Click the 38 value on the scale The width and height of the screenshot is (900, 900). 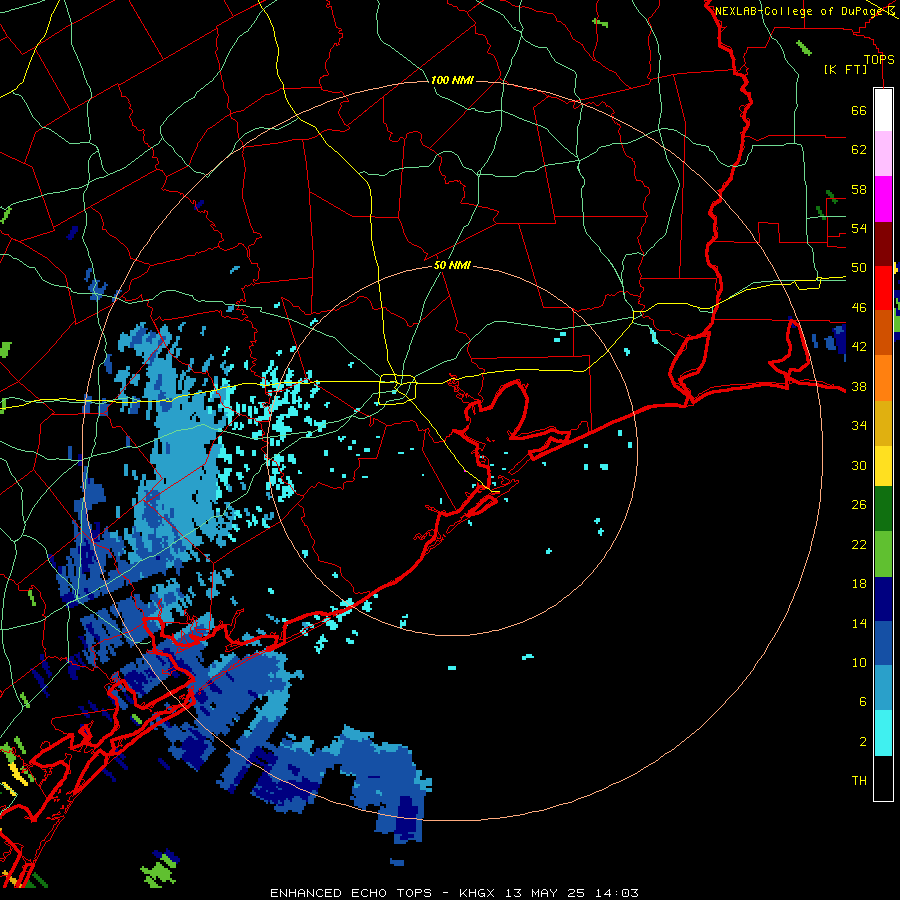(x=859, y=386)
